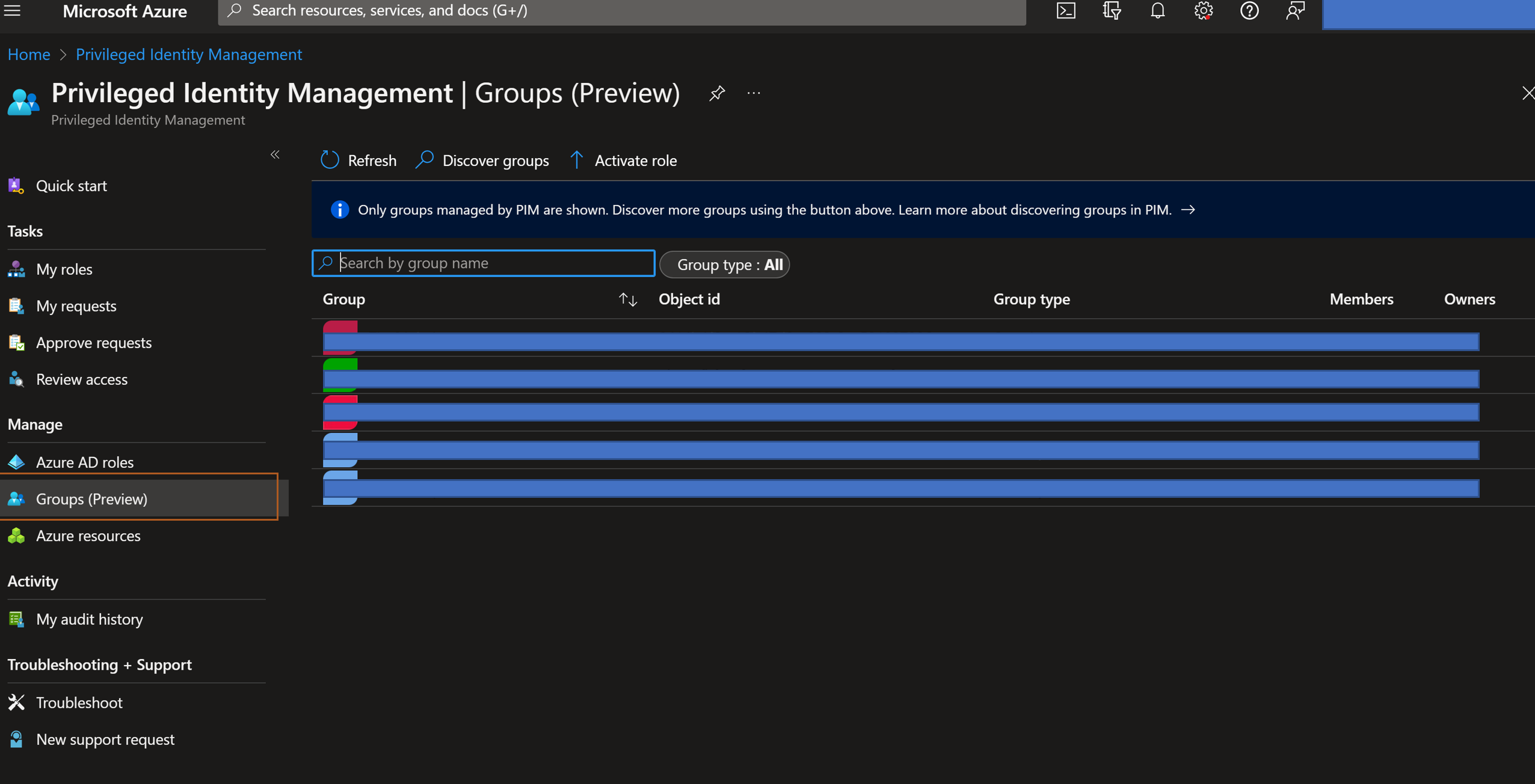Sort the table by the Group column
This screenshot has width=1535, height=784.
pos(627,299)
